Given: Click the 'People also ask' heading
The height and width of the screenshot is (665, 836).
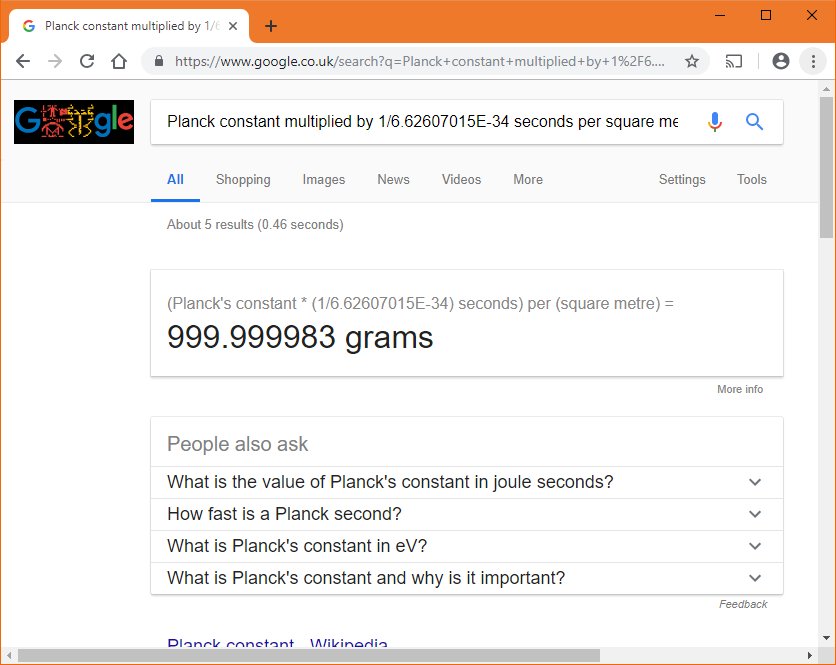Looking at the screenshot, I should pos(237,444).
